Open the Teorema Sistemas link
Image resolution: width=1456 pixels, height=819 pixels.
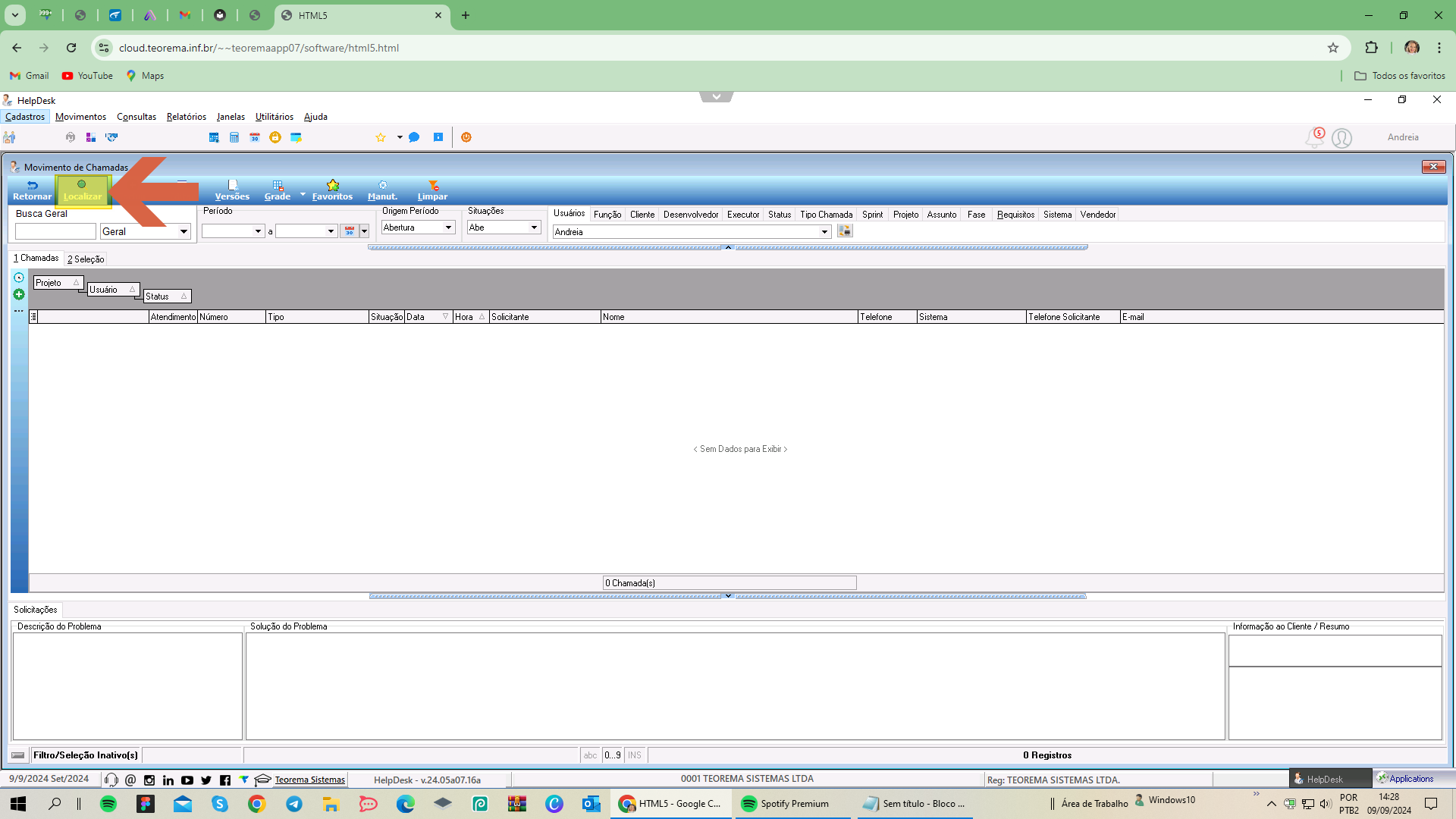tap(309, 780)
